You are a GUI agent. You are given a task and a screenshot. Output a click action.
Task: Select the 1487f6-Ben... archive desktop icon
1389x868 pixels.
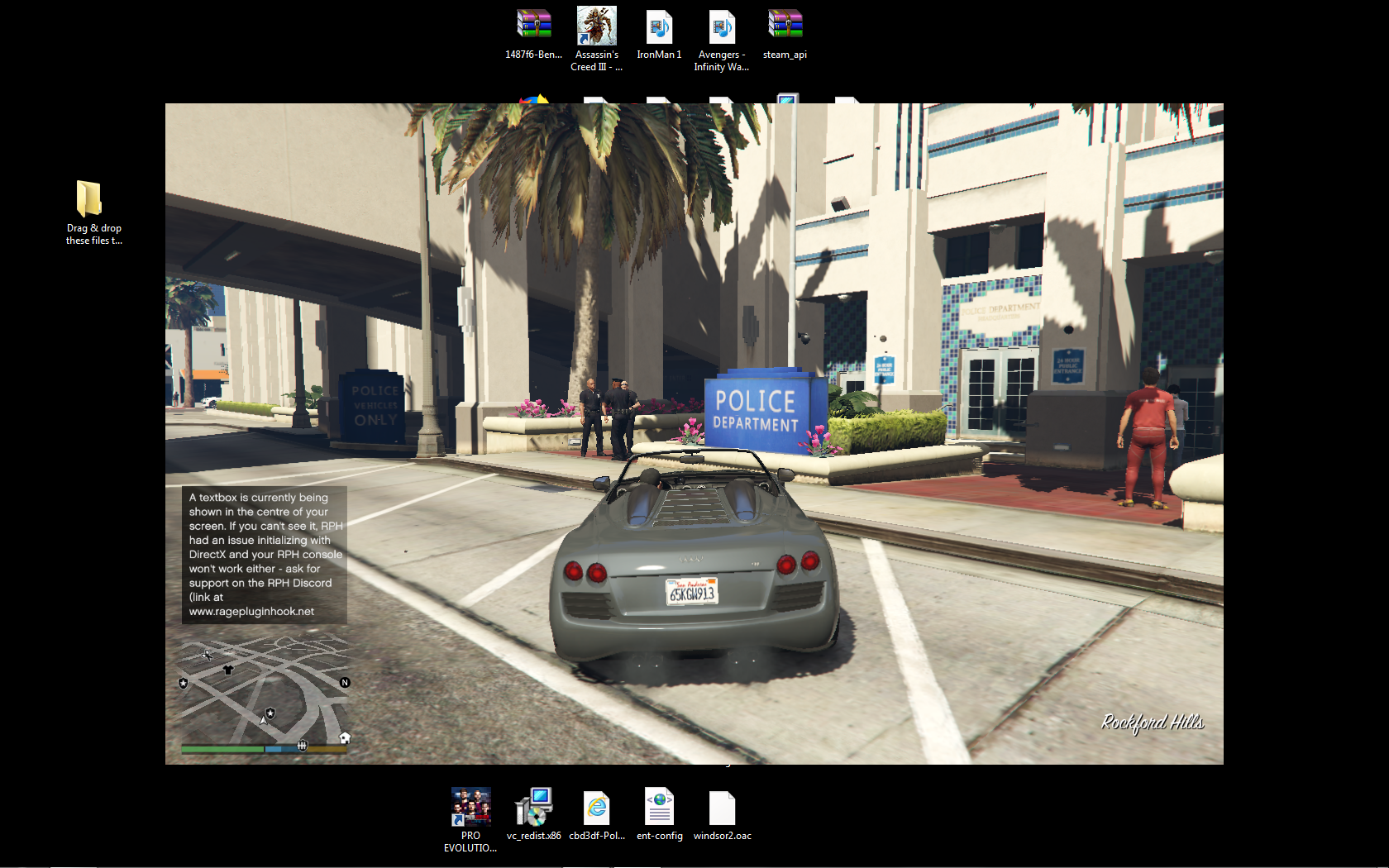coord(534,34)
